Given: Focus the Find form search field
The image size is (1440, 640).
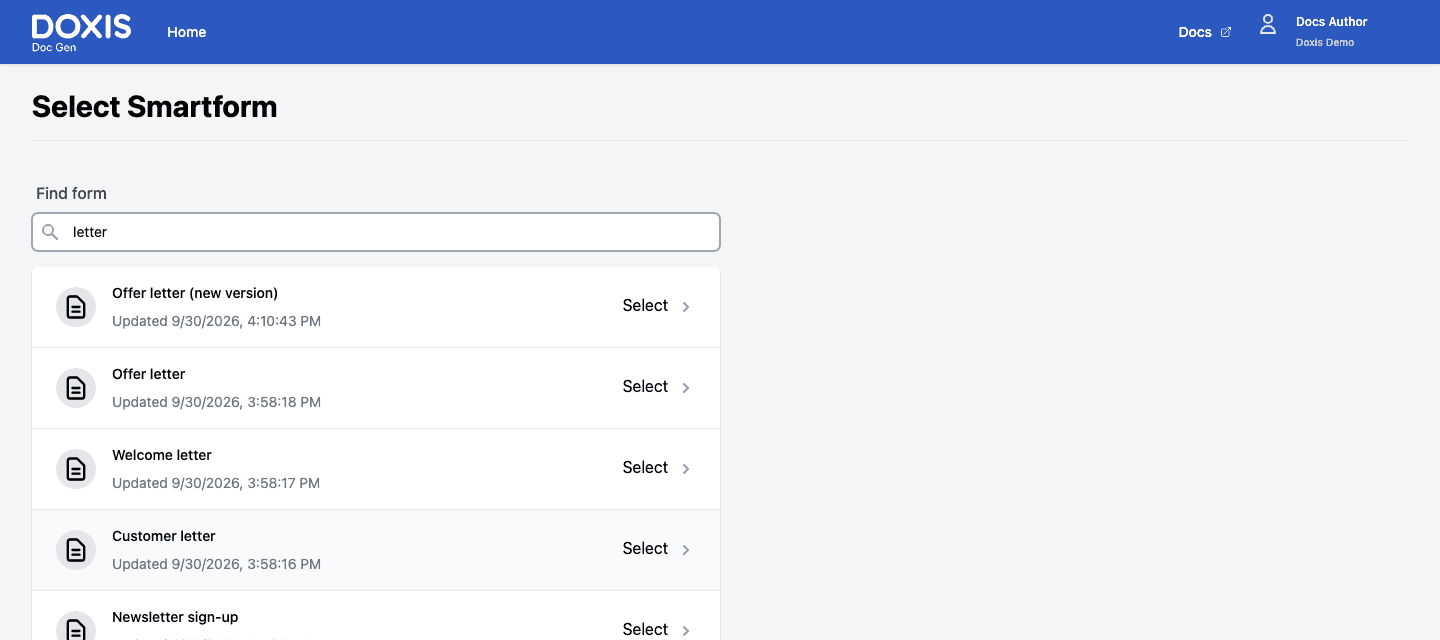Looking at the screenshot, I should (x=376, y=232).
